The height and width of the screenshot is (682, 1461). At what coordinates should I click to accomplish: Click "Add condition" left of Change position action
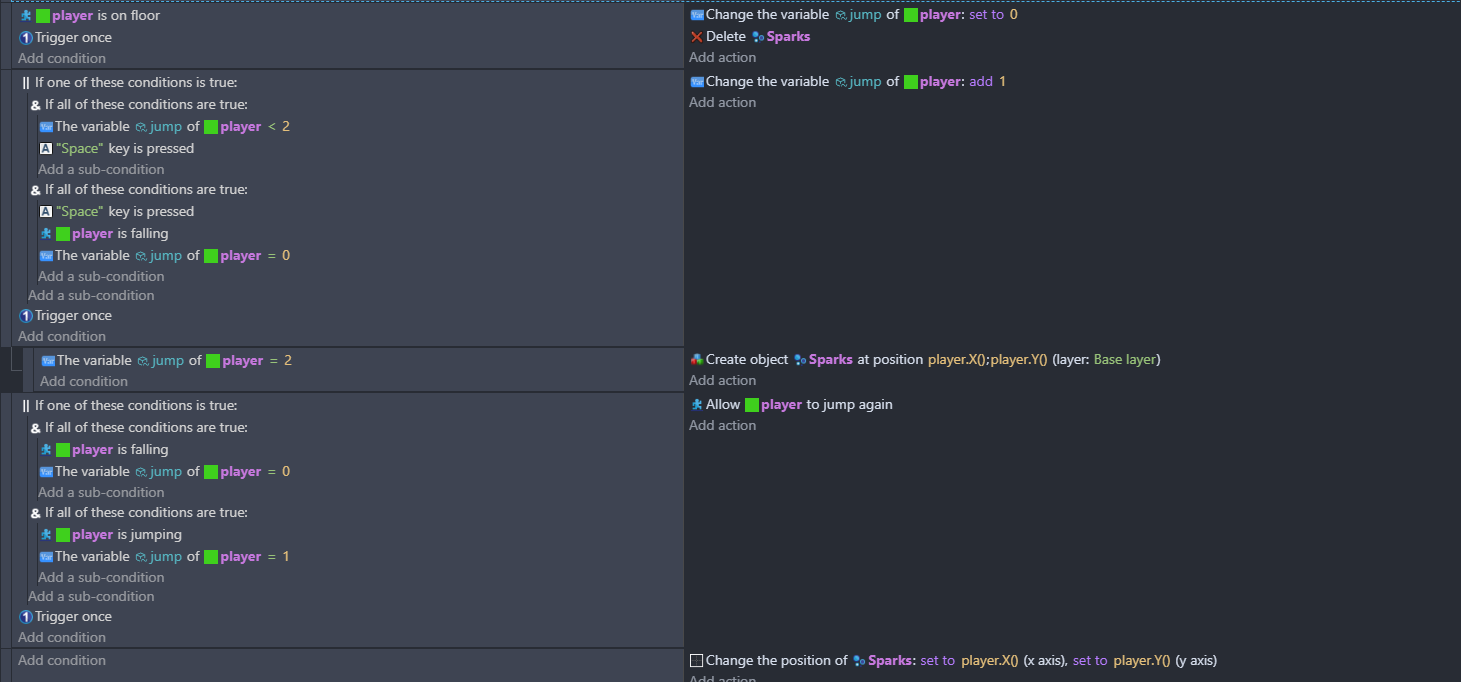tap(62, 660)
